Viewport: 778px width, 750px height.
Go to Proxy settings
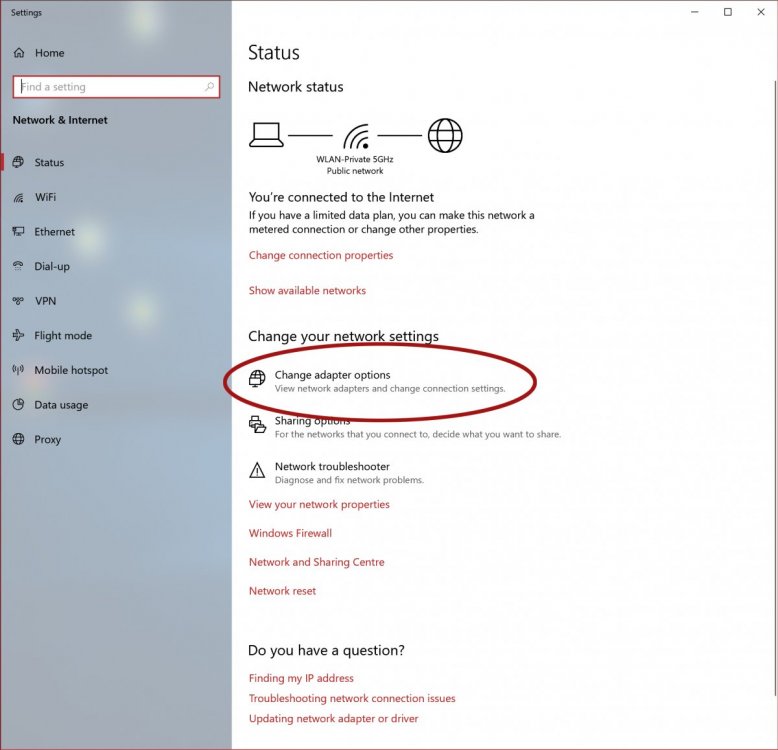click(x=48, y=439)
